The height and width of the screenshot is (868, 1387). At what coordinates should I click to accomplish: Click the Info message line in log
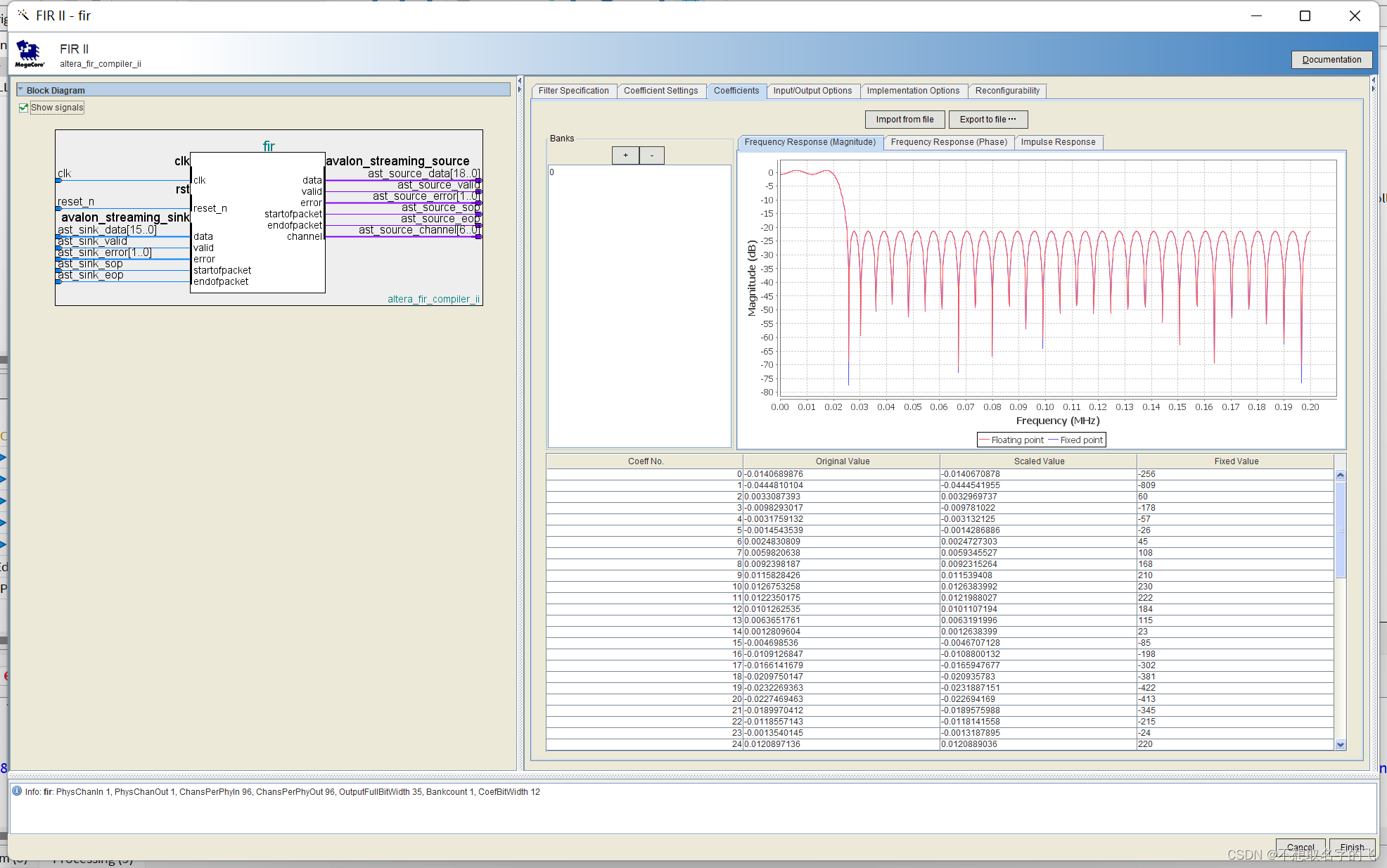(x=283, y=792)
